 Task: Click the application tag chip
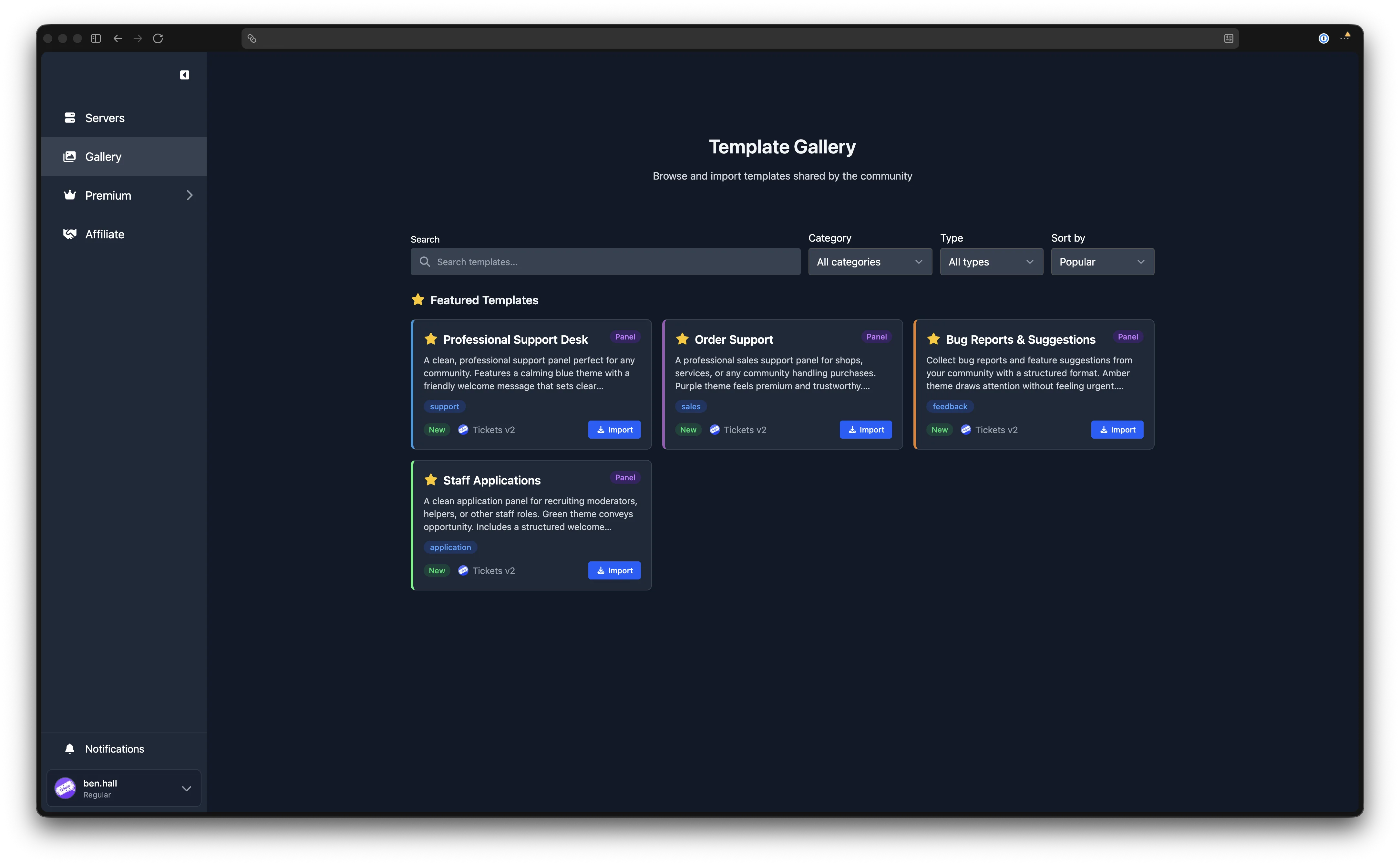tap(450, 547)
